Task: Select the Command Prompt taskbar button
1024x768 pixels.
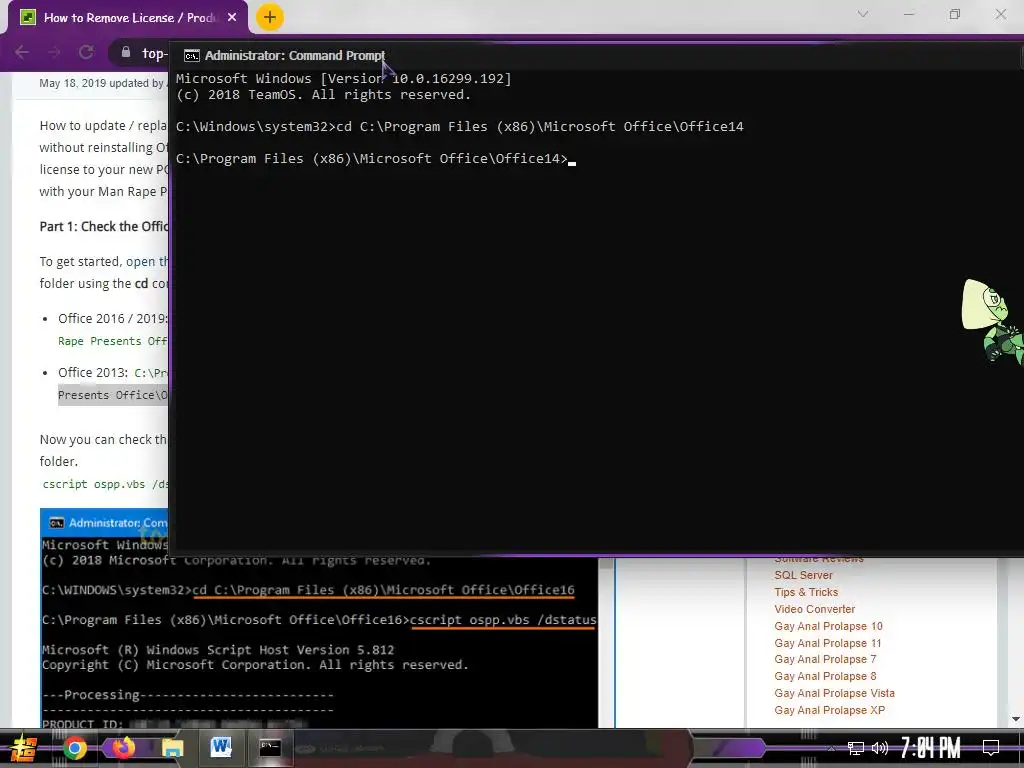Action: 270,747
